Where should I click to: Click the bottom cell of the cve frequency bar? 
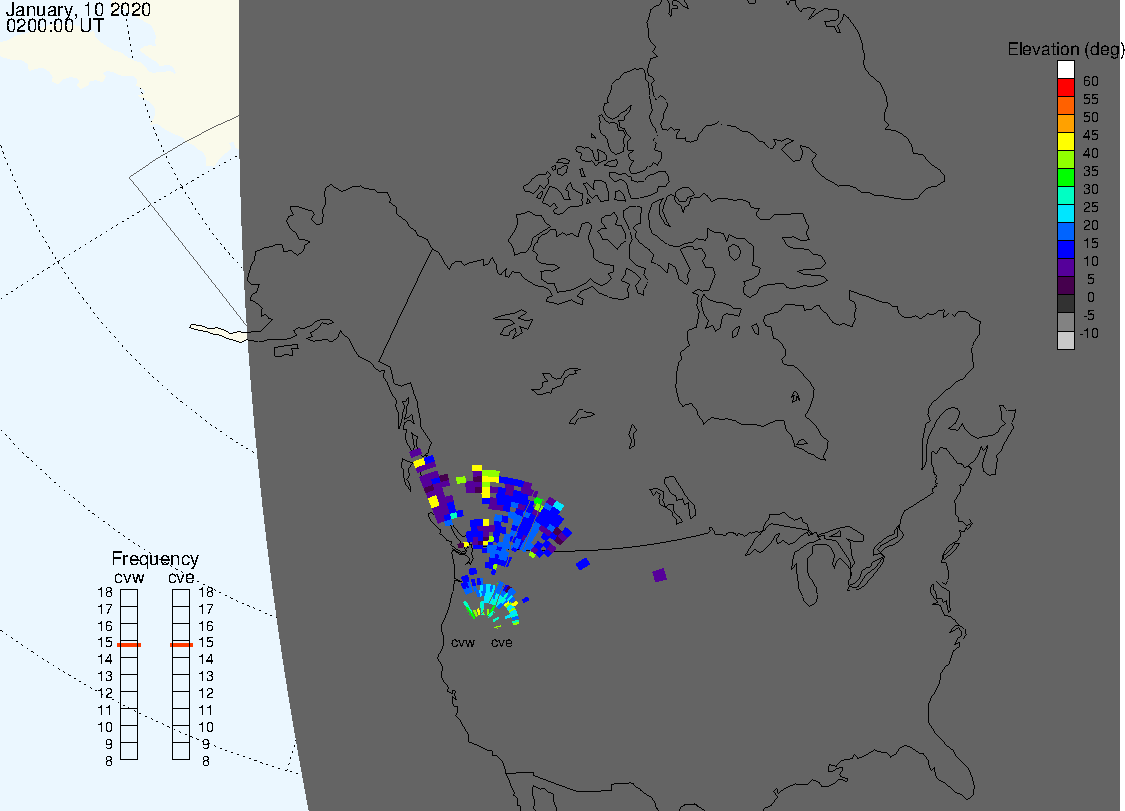click(x=182, y=751)
